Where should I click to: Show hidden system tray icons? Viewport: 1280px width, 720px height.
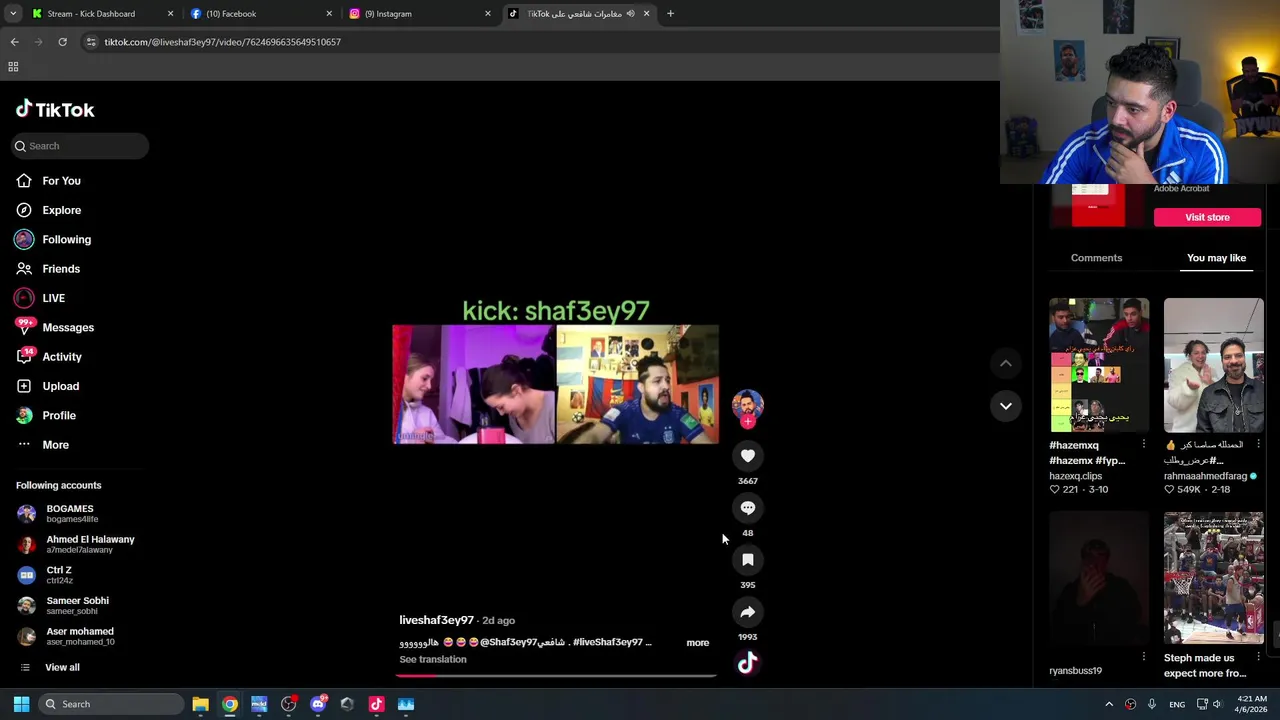coord(1108,704)
